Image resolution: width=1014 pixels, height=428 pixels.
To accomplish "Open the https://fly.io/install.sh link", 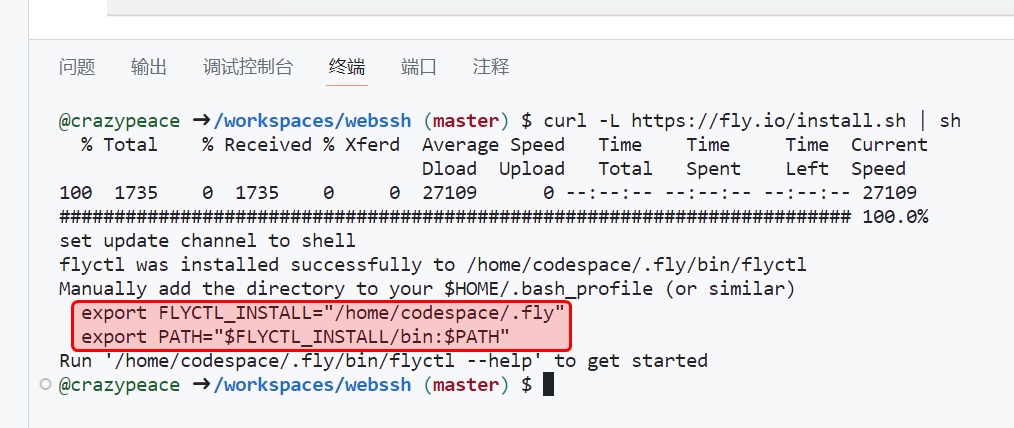I will coord(768,121).
